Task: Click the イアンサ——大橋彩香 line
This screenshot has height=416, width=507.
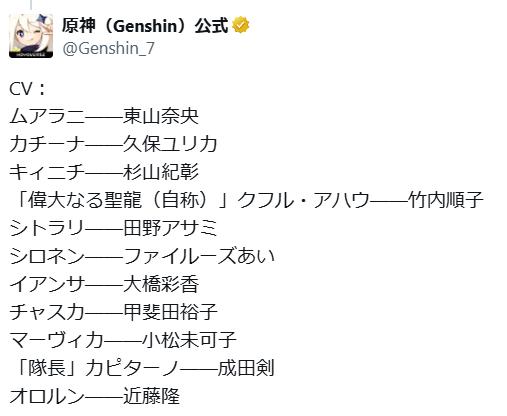Action: pyautogui.click(x=104, y=285)
